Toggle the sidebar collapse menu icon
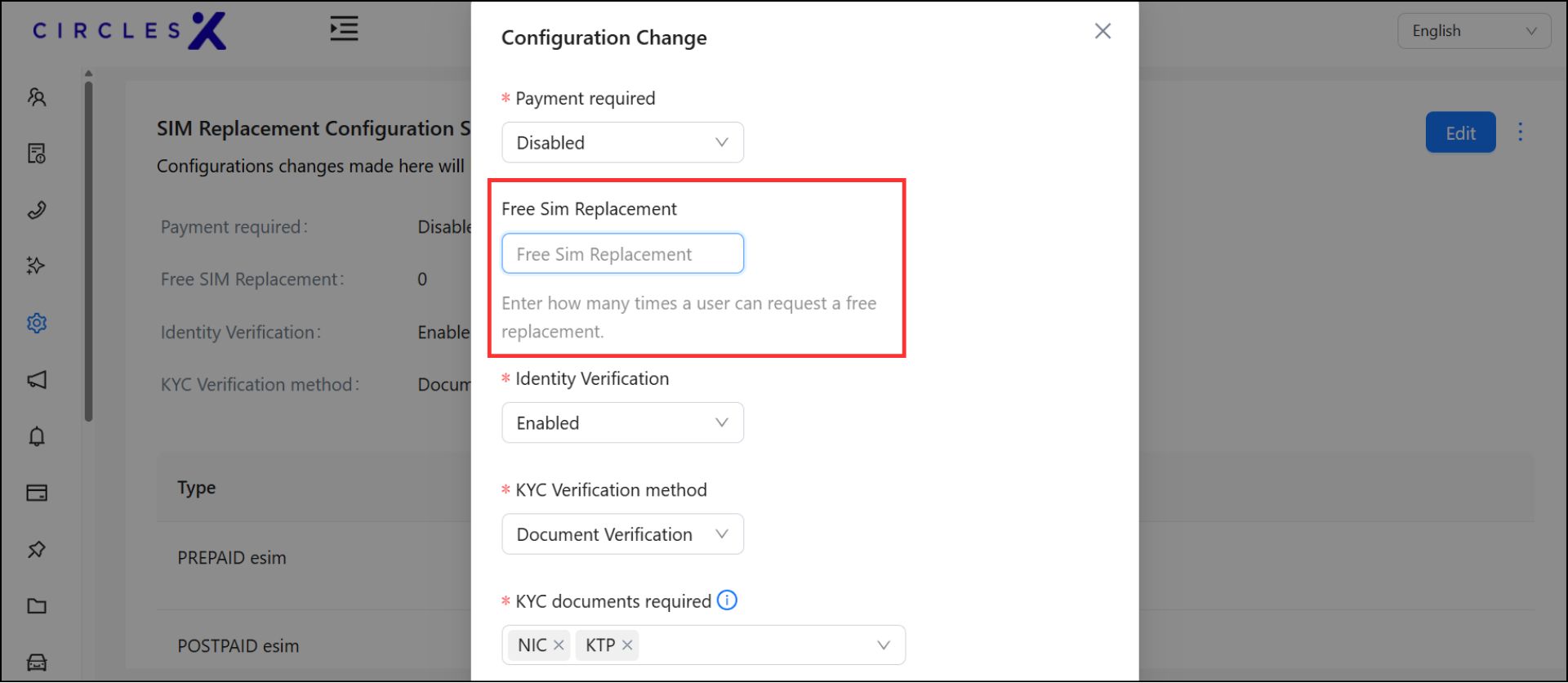 pos(344,29)
